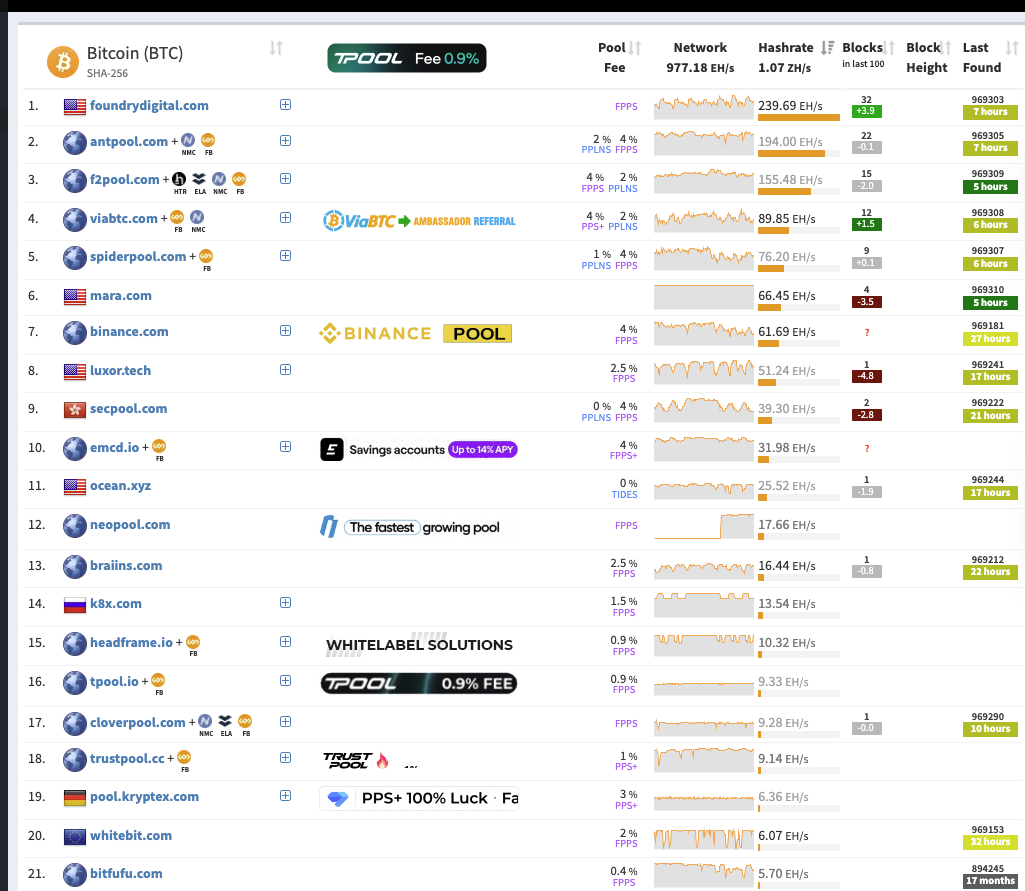
Task: Open the neopool.com pool link
Action: [x=130, y=524]
